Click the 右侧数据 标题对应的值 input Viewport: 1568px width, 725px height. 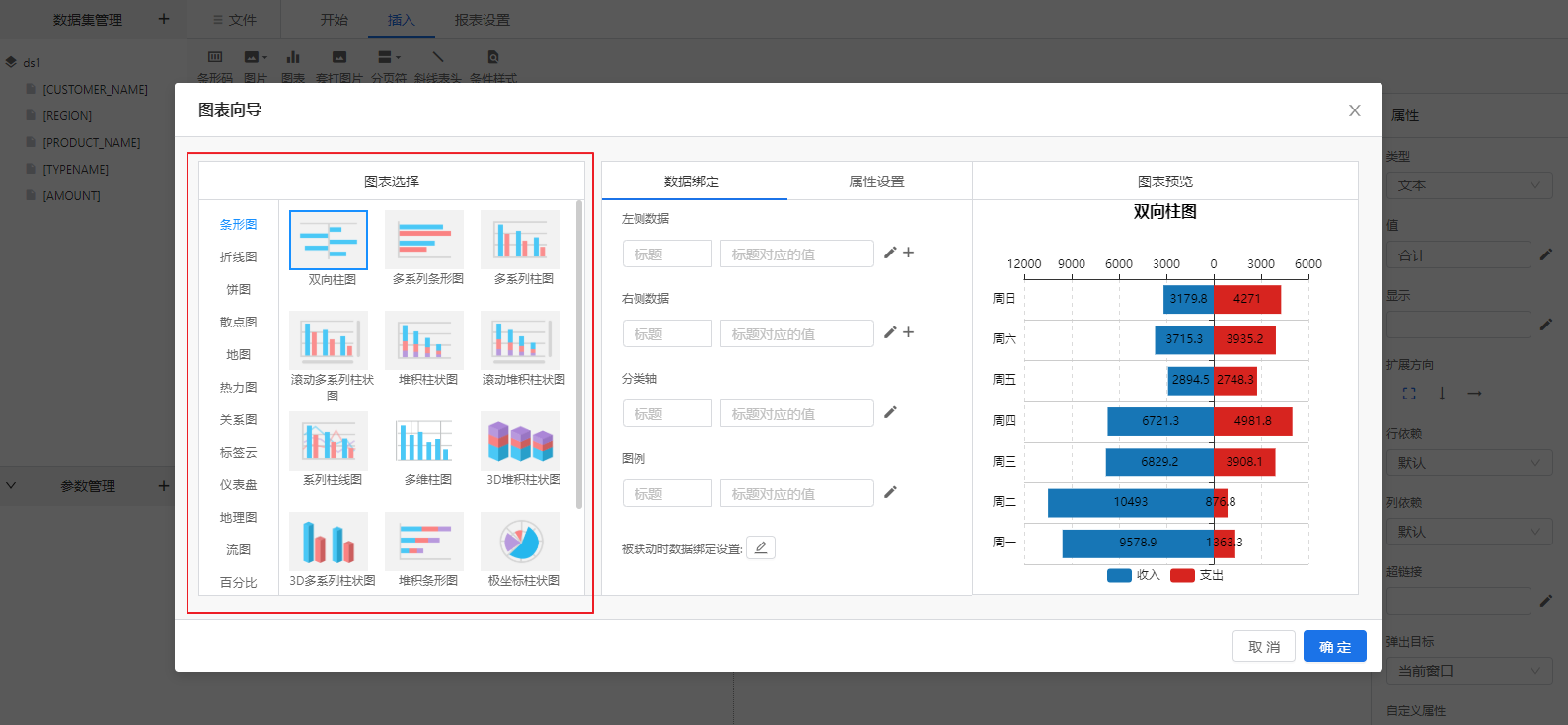797,333
